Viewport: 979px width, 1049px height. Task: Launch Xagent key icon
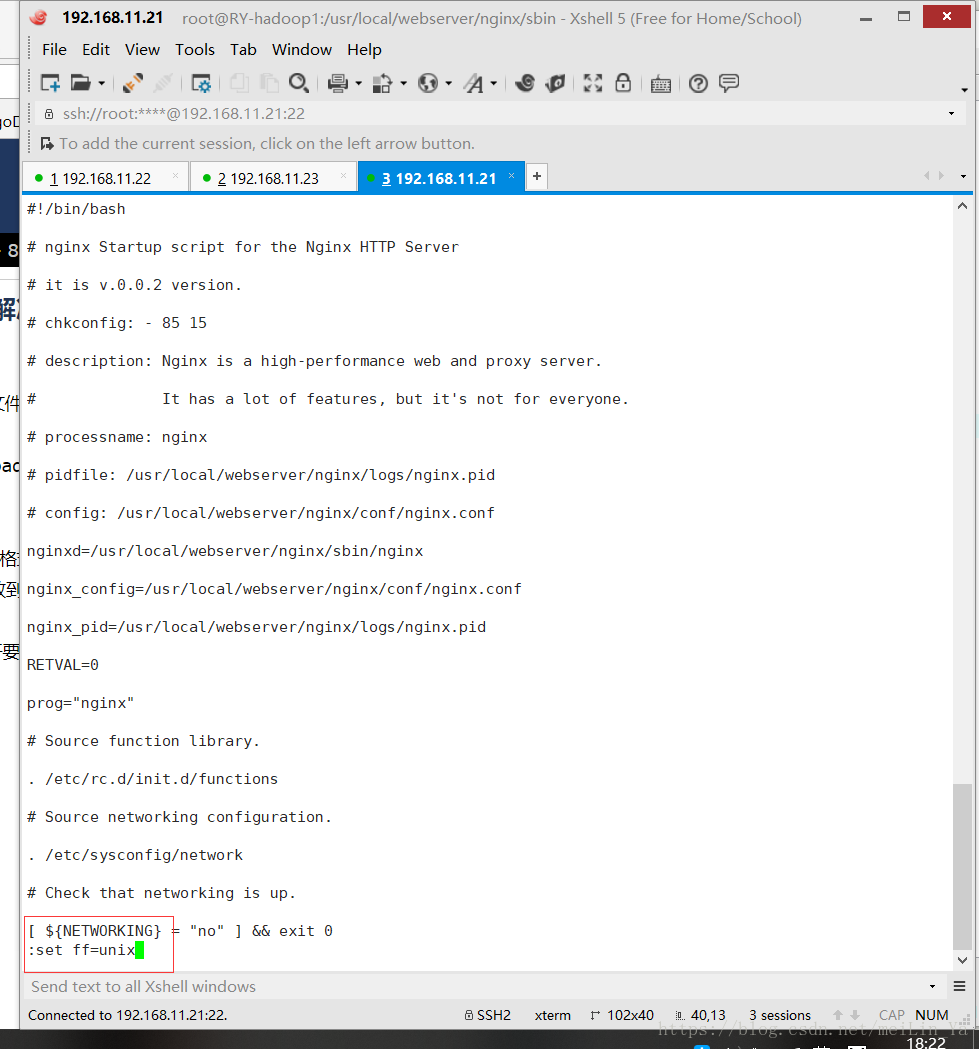point(555,84)
